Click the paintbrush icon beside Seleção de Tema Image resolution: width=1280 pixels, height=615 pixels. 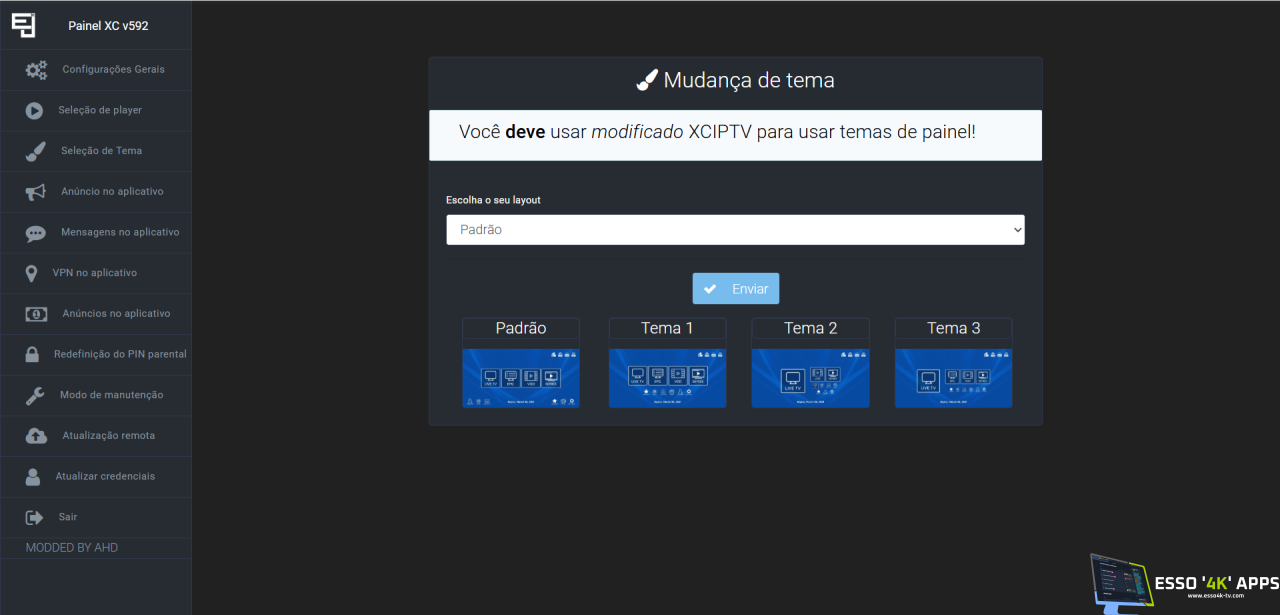tap(35, 151)
